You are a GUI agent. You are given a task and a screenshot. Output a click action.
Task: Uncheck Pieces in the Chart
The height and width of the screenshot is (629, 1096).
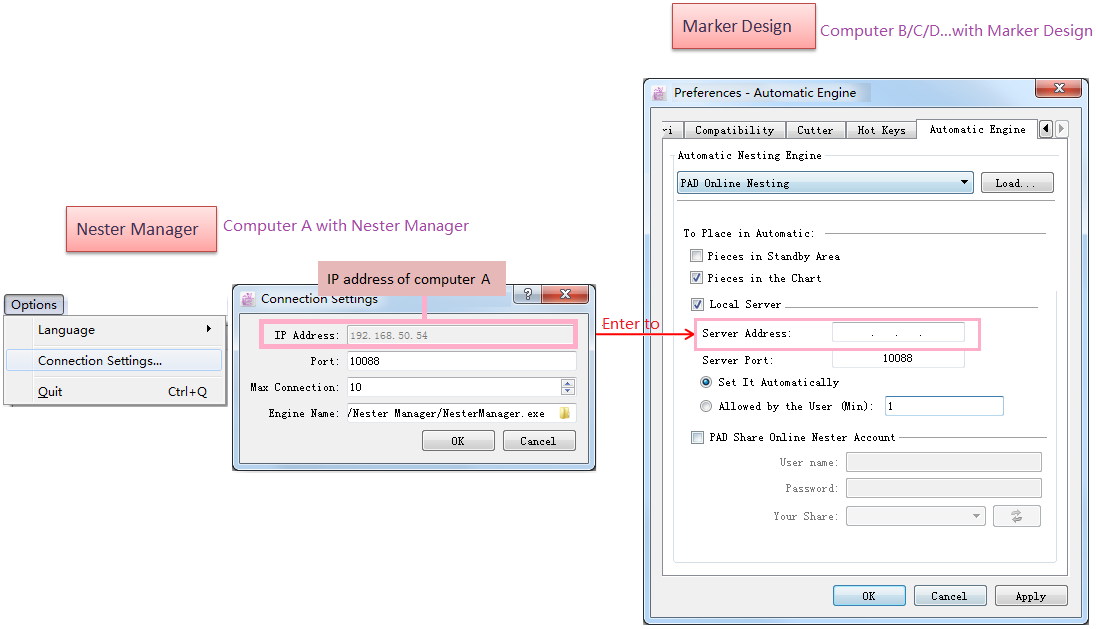pos(697,278)
